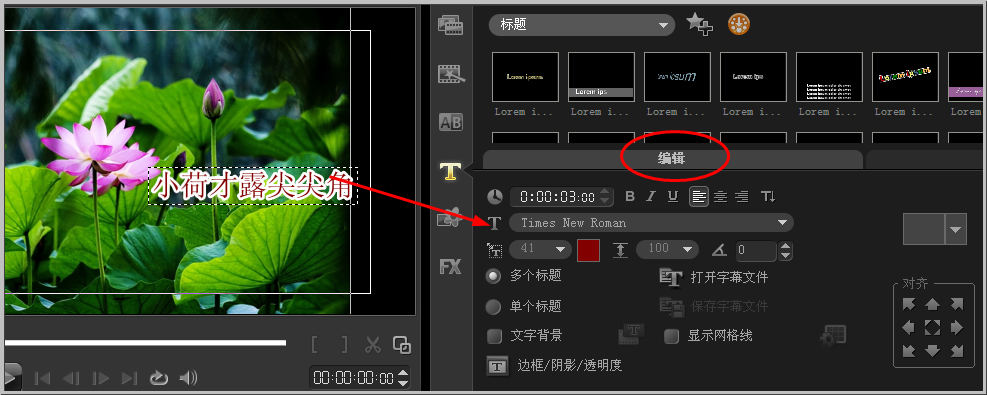The height and width of the screenshot is (395, 987).
Task: Select the 多个标题 radio option
Action: pos(494,275)
